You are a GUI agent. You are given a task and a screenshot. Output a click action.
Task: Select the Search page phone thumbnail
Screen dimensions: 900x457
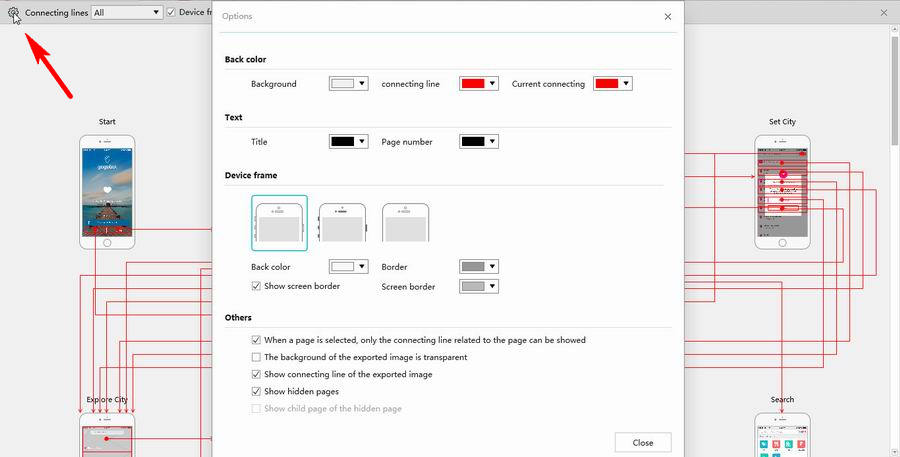pos(782,435)
